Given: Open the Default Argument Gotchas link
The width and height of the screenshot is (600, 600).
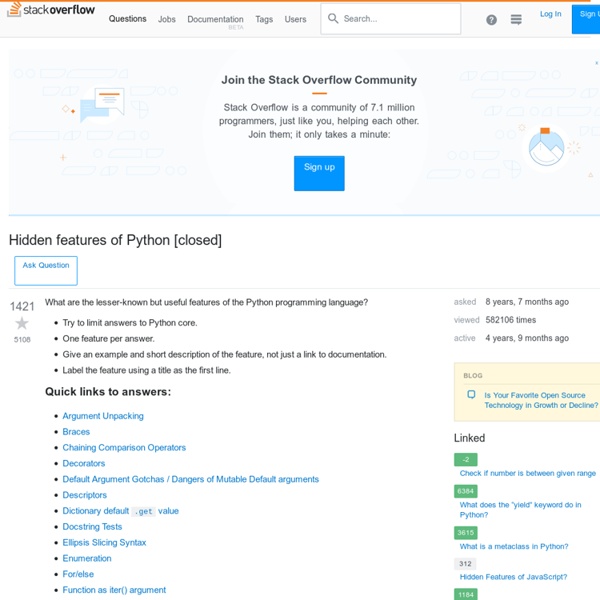Looking at the screenshot, I should tap(191, 479).
